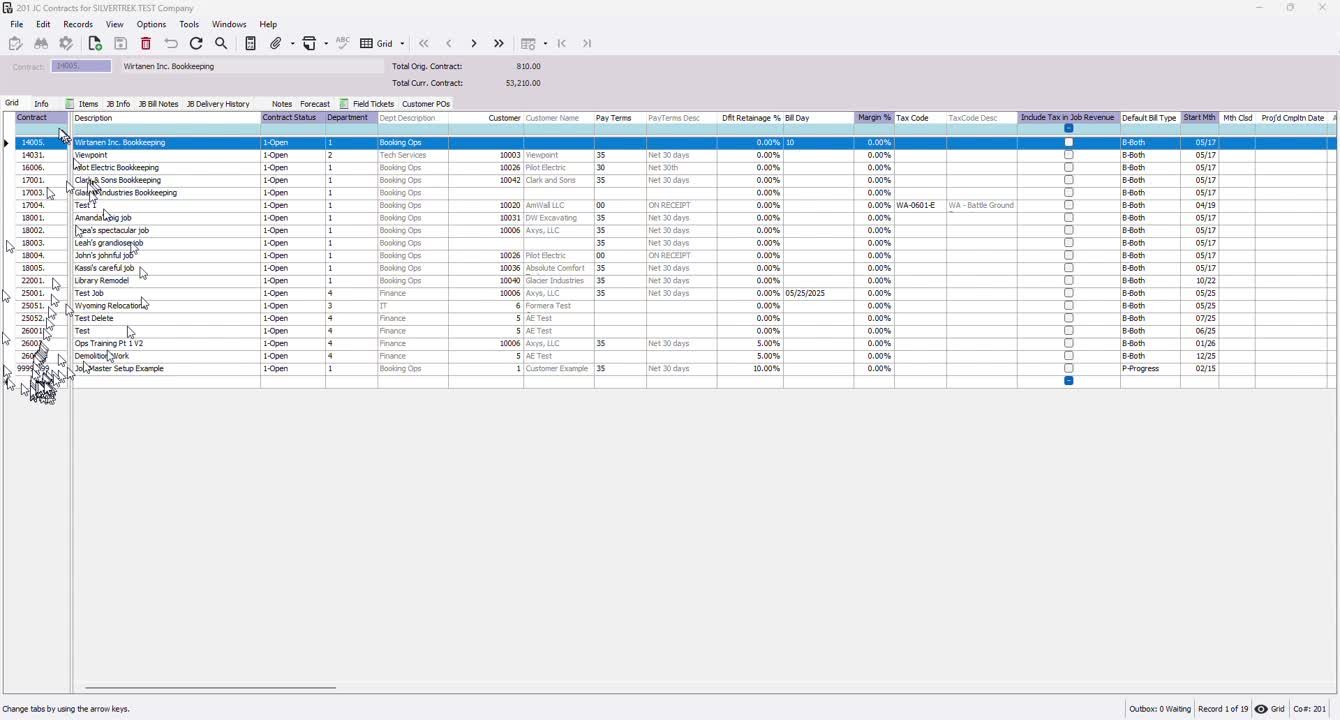Click the magnifying glass search icon
1340x720 pixels.
pyautogui.click(x=222, y=44)
